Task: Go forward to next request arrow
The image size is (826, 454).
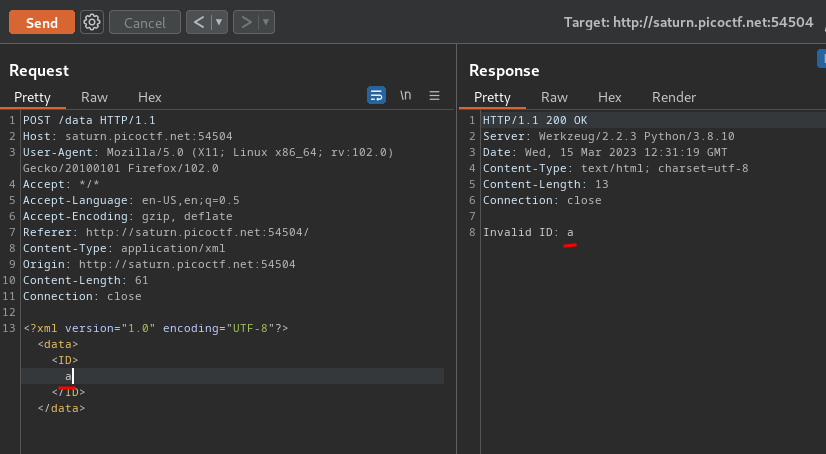Action: point(246,22)
